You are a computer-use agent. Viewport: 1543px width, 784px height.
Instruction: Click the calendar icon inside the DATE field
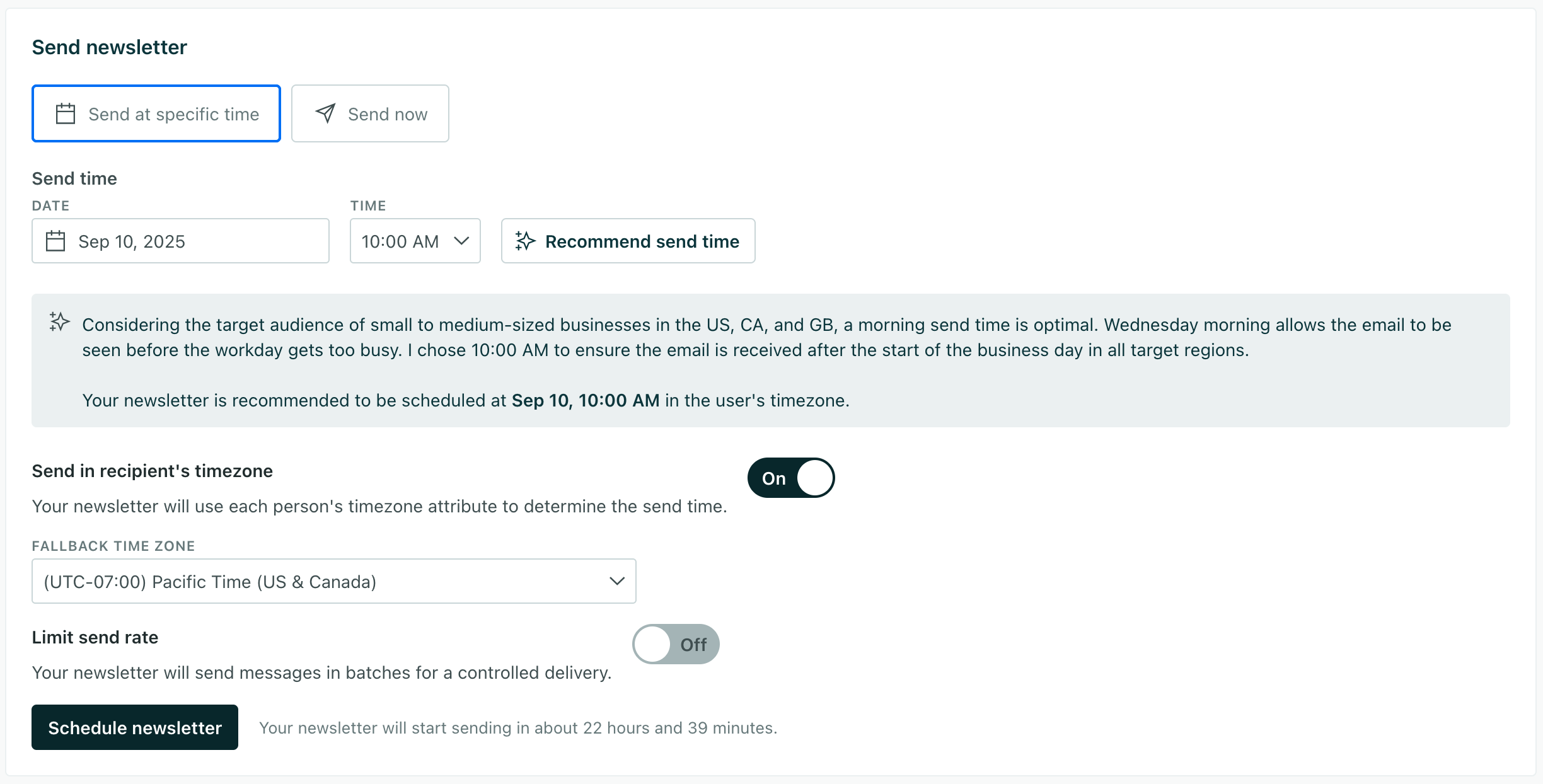55,241
